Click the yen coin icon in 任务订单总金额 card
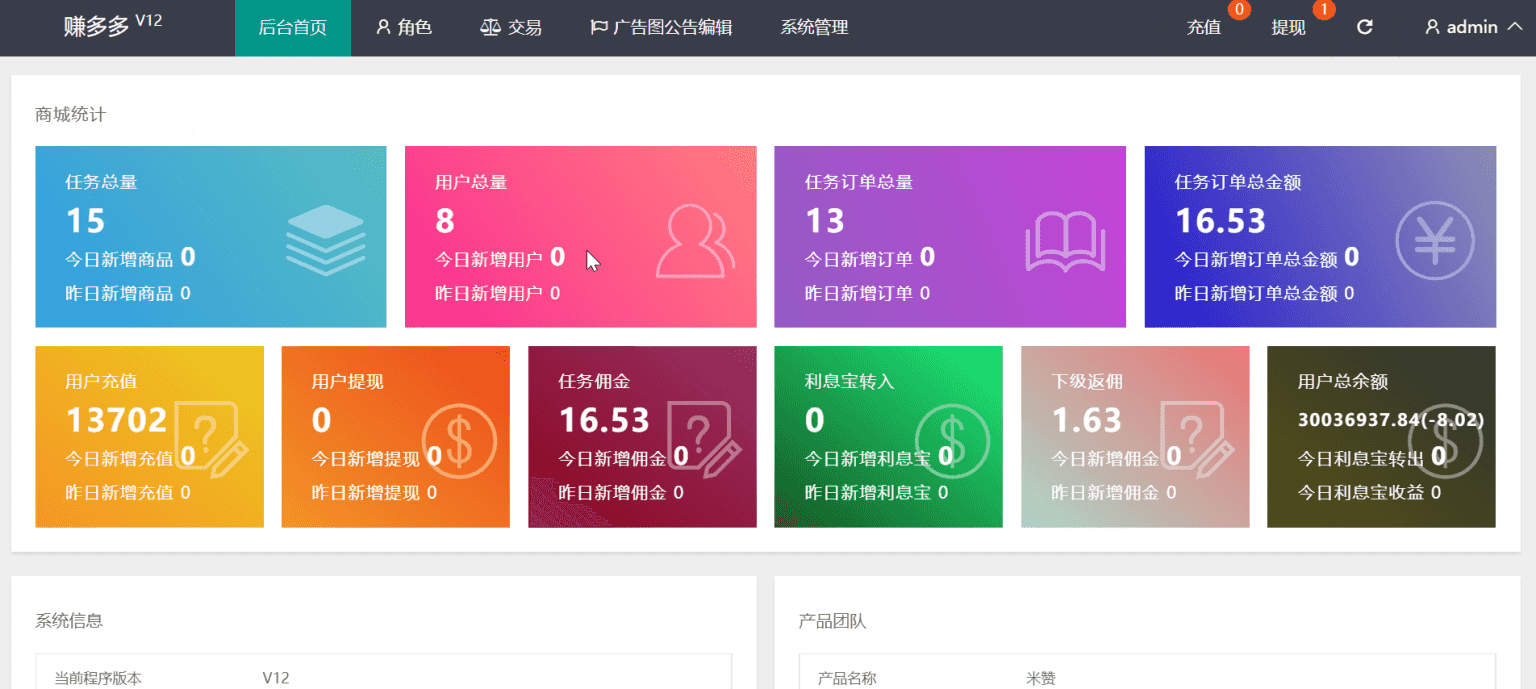This screenshot has height=689, width=1536. tap(1435, 240)
